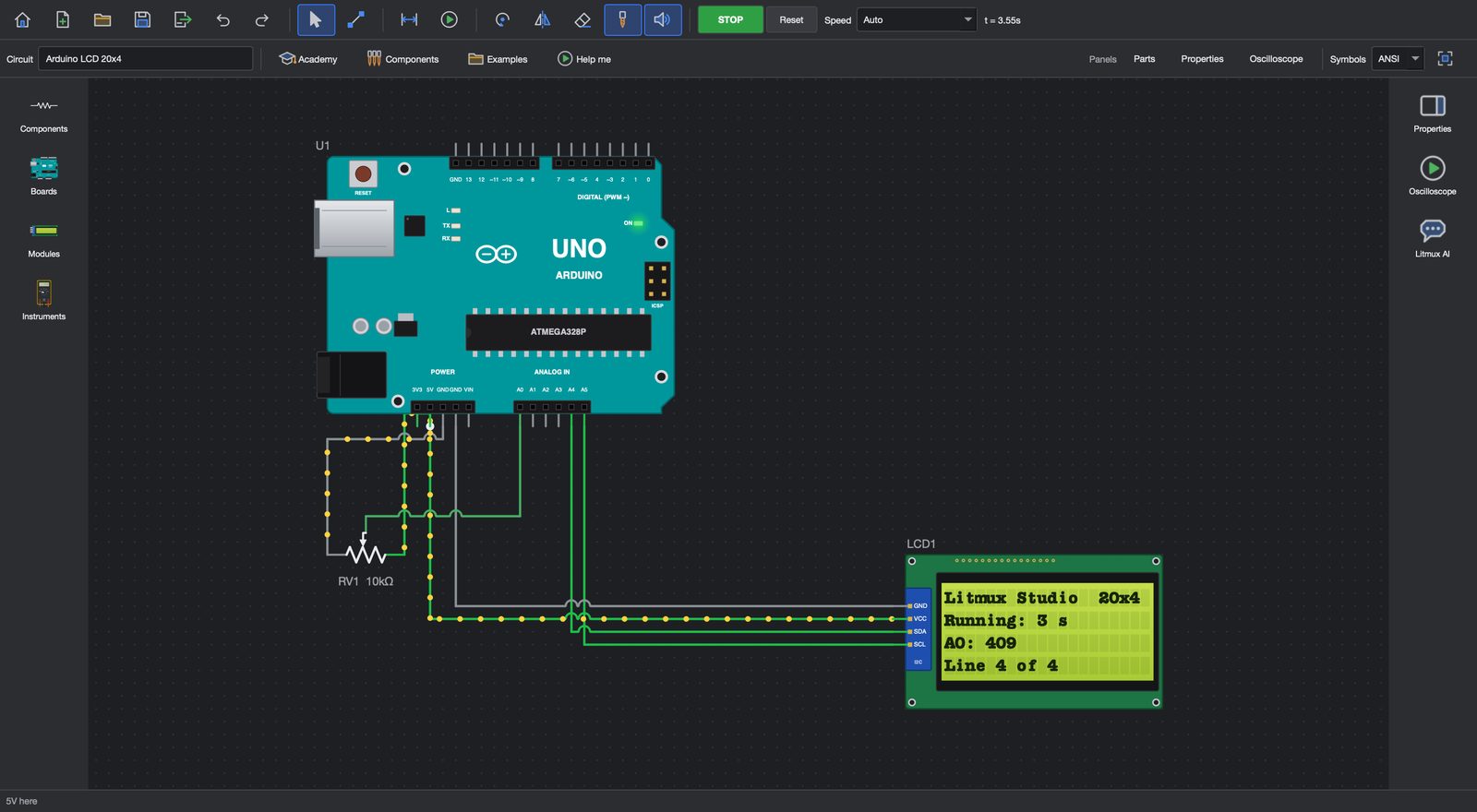The width and height of the screenshot is (1477, 812).
Task: Click Help me
Action: click(584, 59)
